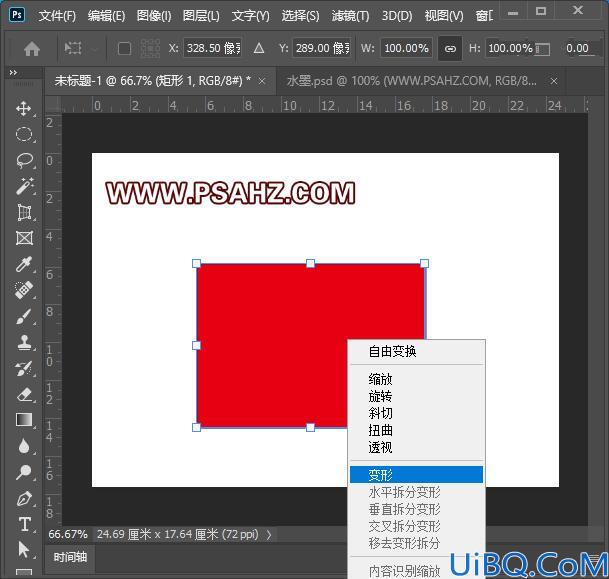Click left-middle transform handle of rectangle

(197, 345)
